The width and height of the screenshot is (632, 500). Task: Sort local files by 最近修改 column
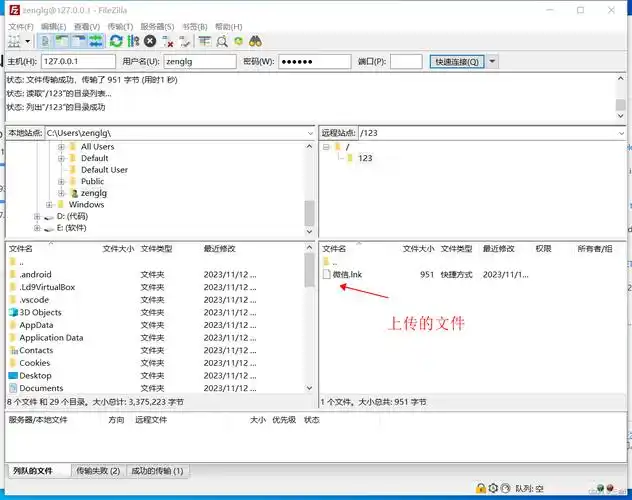click(220, 248)
